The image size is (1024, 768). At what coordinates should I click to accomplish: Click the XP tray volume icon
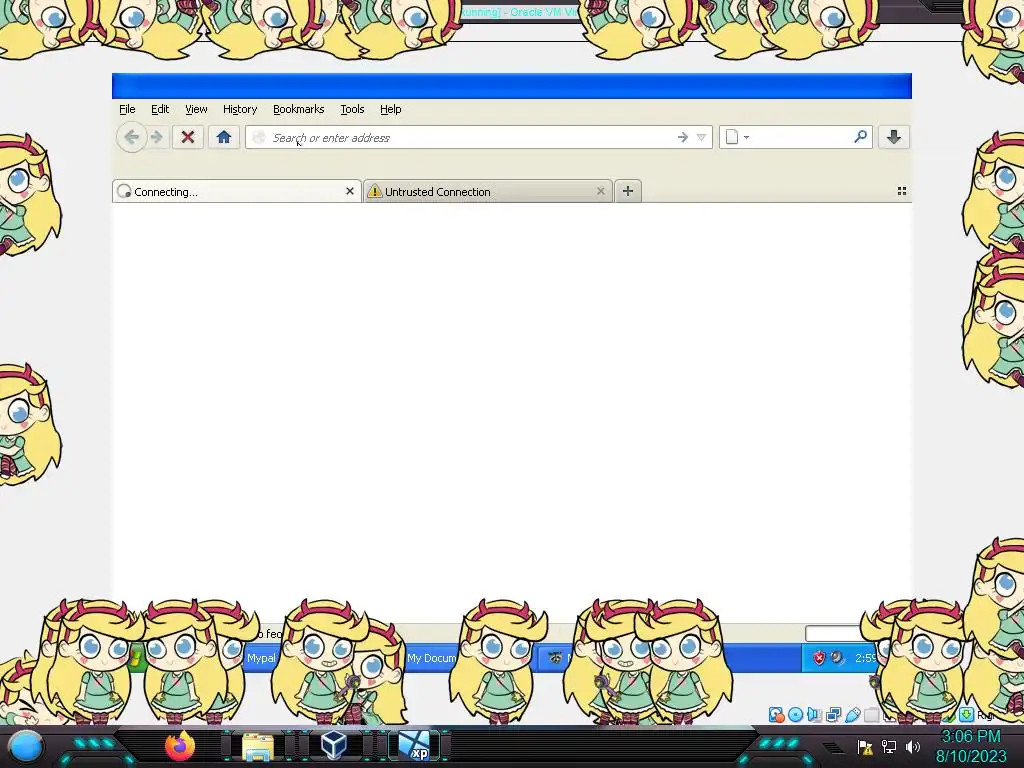pos(837,658)
